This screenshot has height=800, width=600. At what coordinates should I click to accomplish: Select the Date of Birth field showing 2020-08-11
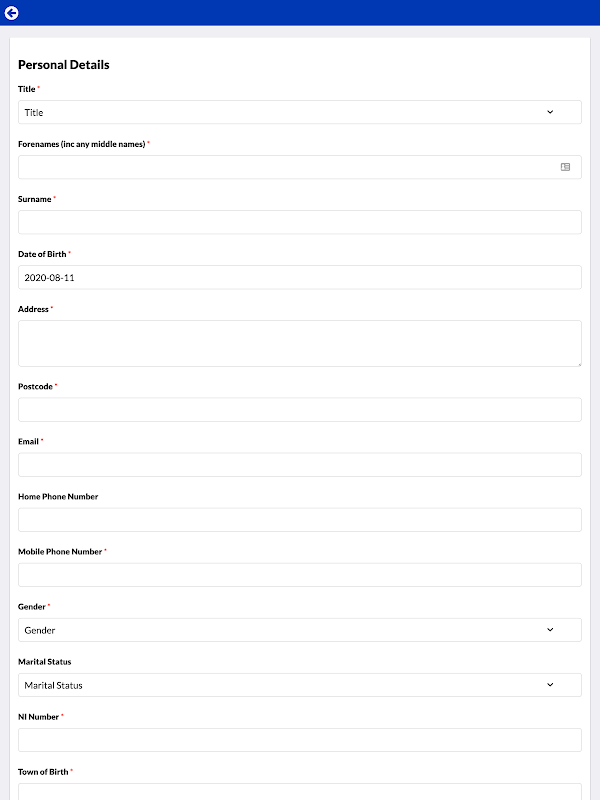(300, 277)
